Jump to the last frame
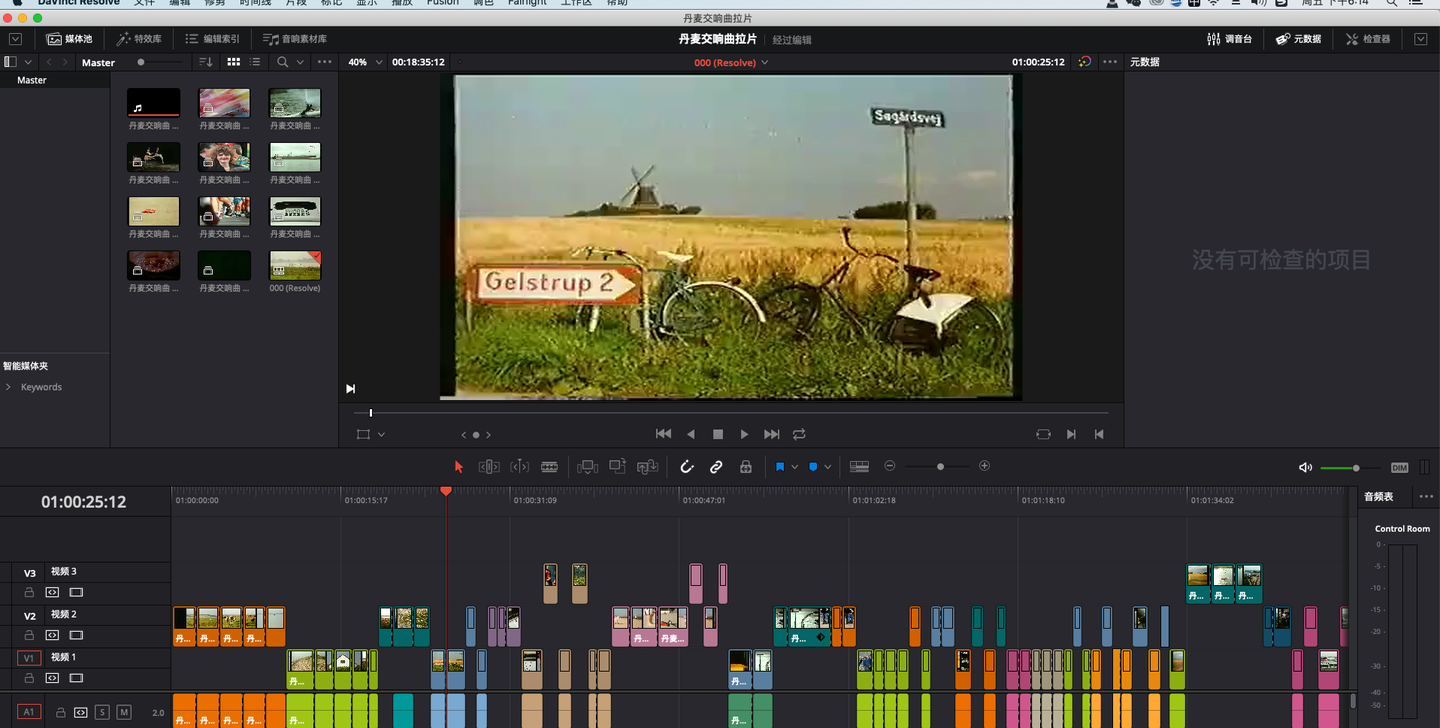This screenshot has height=728, width=1440. tap(772, 434)
